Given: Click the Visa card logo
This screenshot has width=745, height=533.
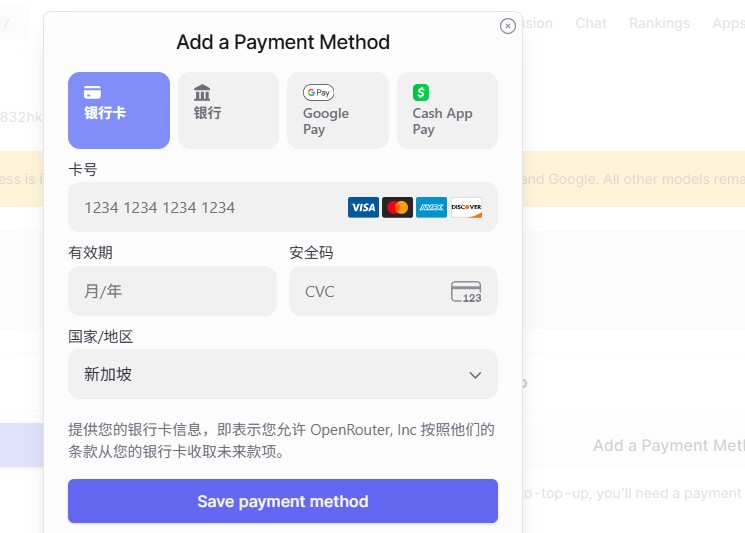Looking at the screenshot, I should 363,207.
